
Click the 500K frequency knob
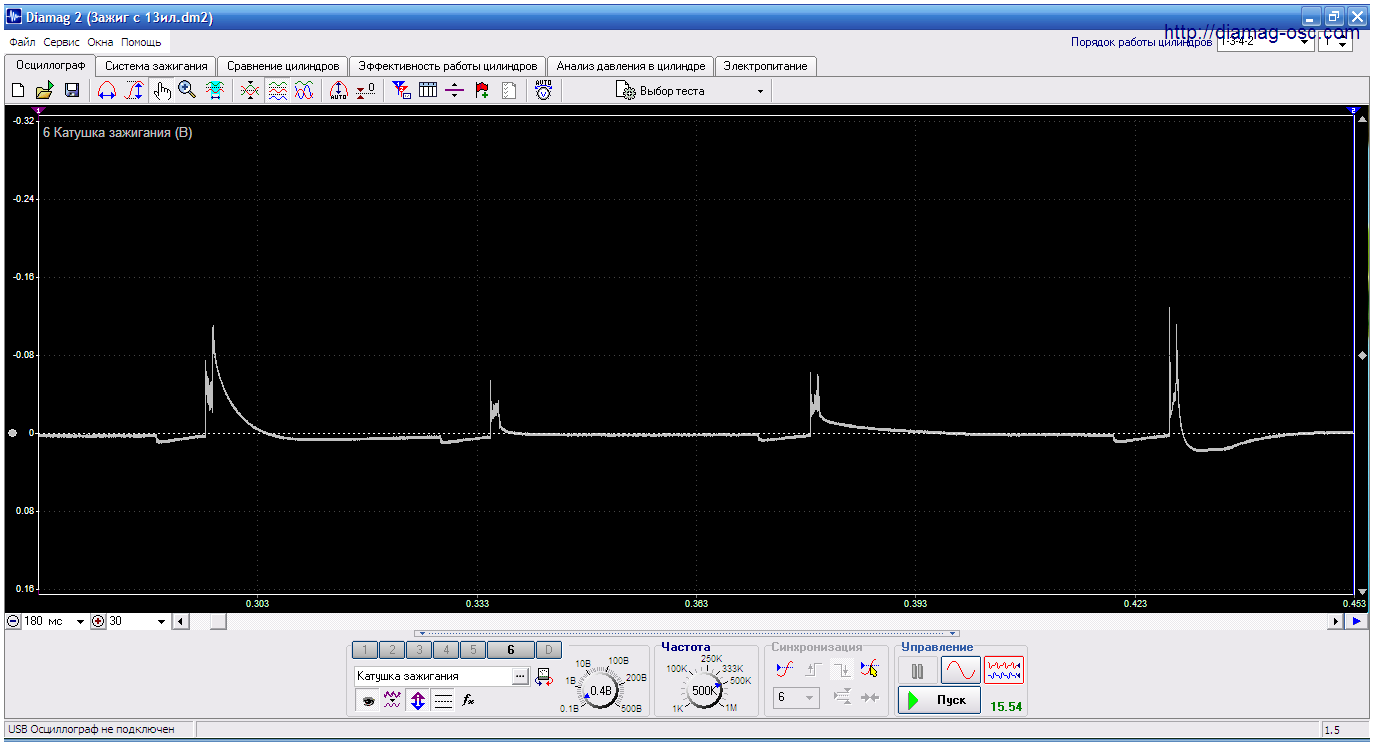705,690
